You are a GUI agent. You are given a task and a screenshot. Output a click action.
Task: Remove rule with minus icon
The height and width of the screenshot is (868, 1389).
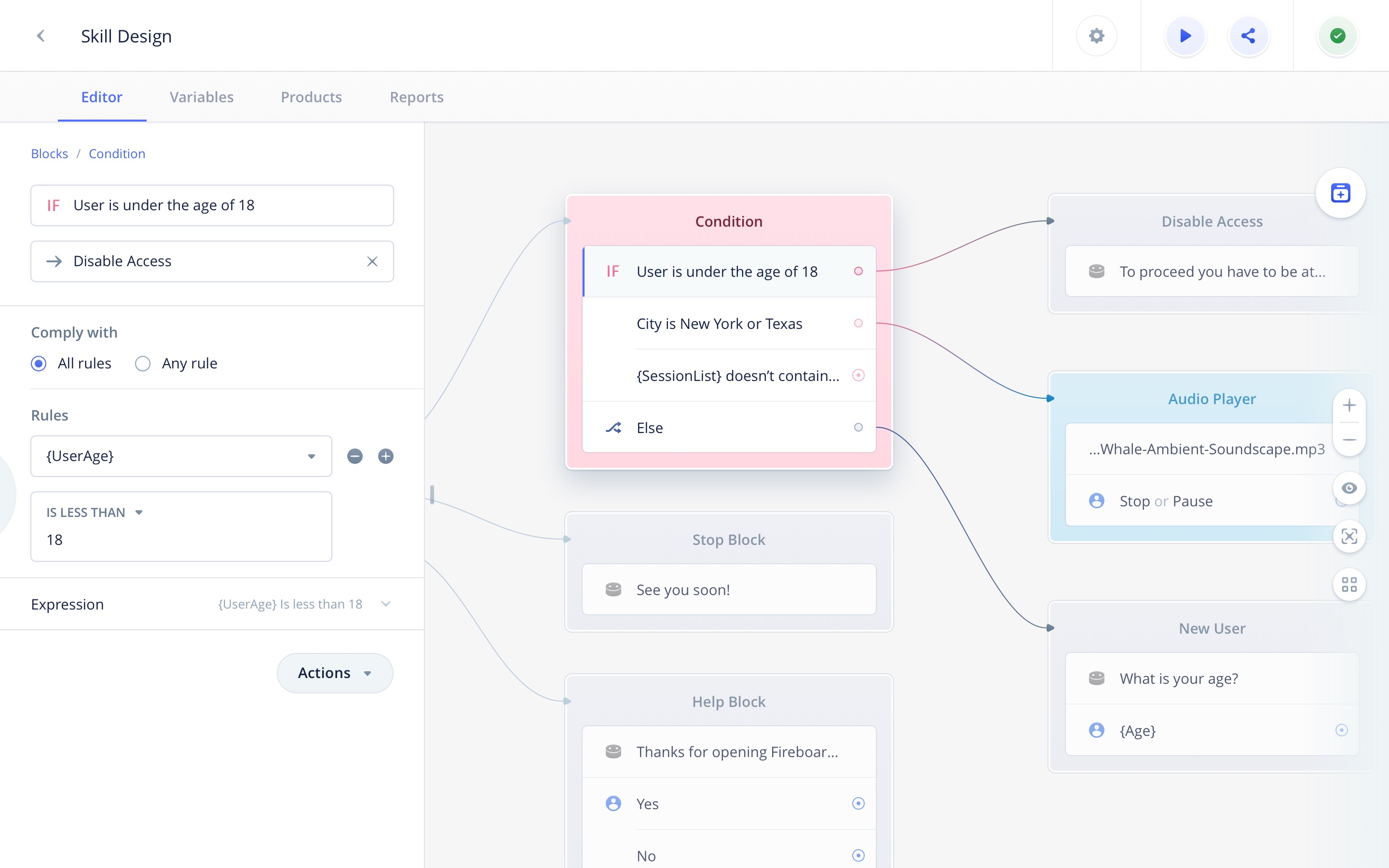coord(354,456)
